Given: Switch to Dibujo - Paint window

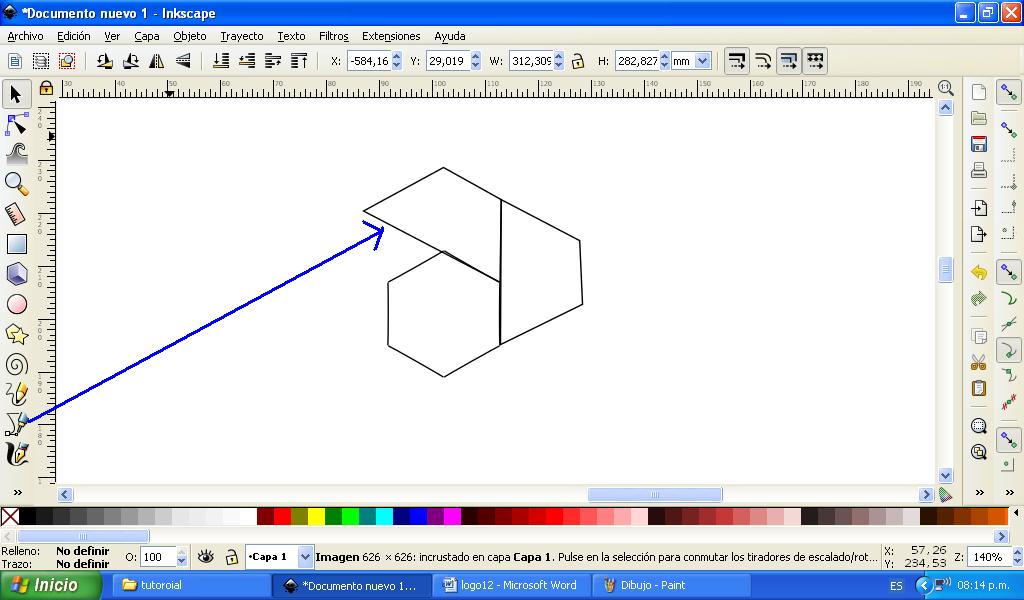Looking at the screenshot, I should tap(671, 585).
